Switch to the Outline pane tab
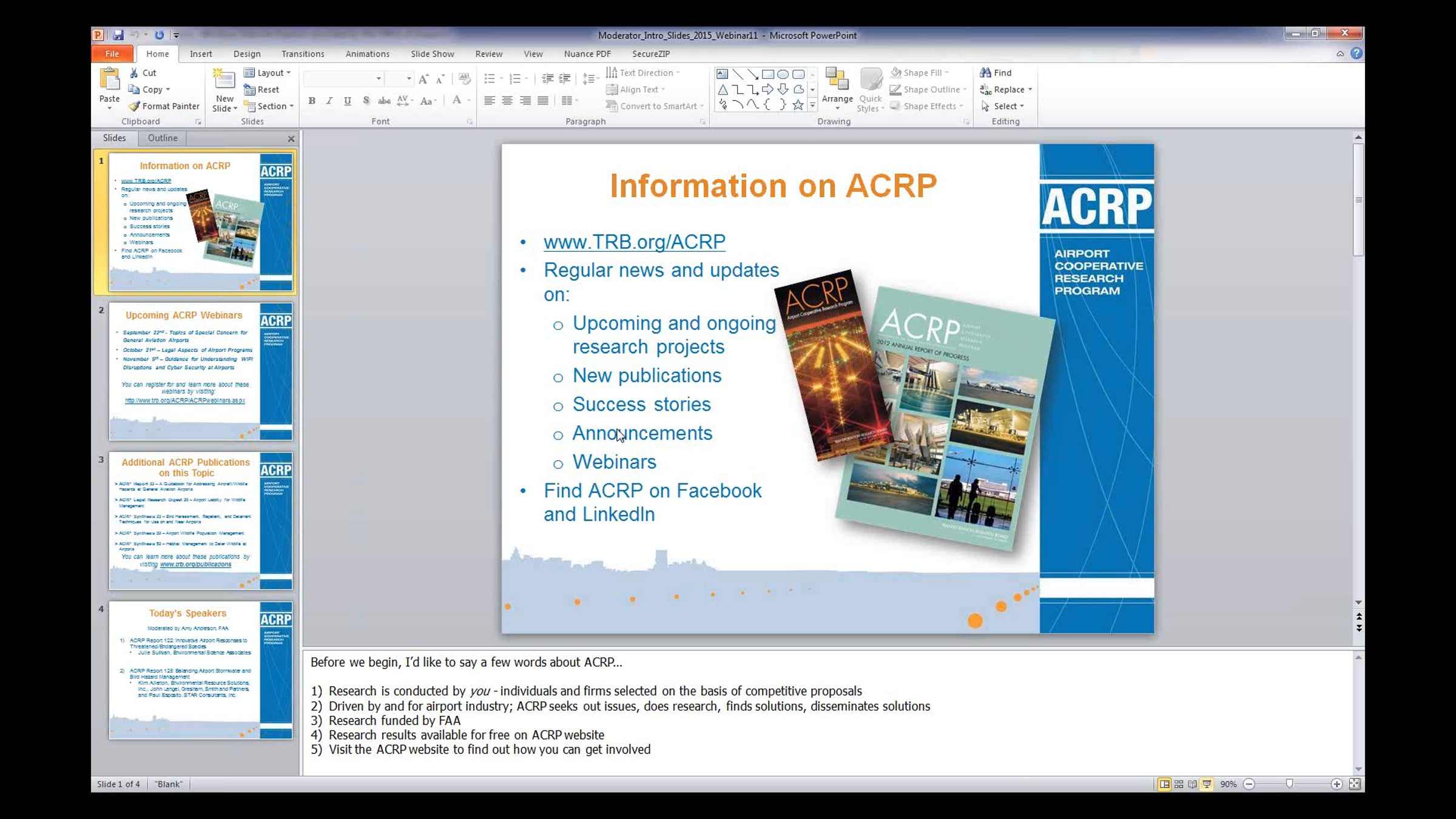1456x819 pixels. pos(163,138)
